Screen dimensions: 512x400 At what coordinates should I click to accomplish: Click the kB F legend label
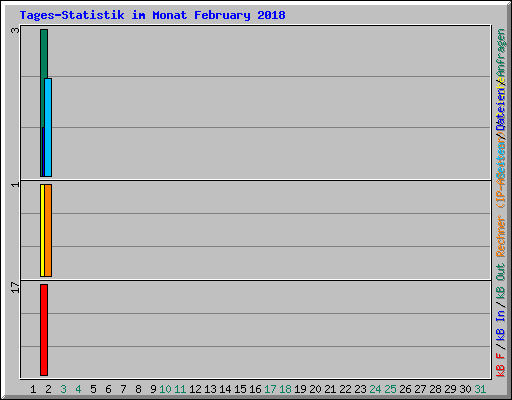[501, 365]
